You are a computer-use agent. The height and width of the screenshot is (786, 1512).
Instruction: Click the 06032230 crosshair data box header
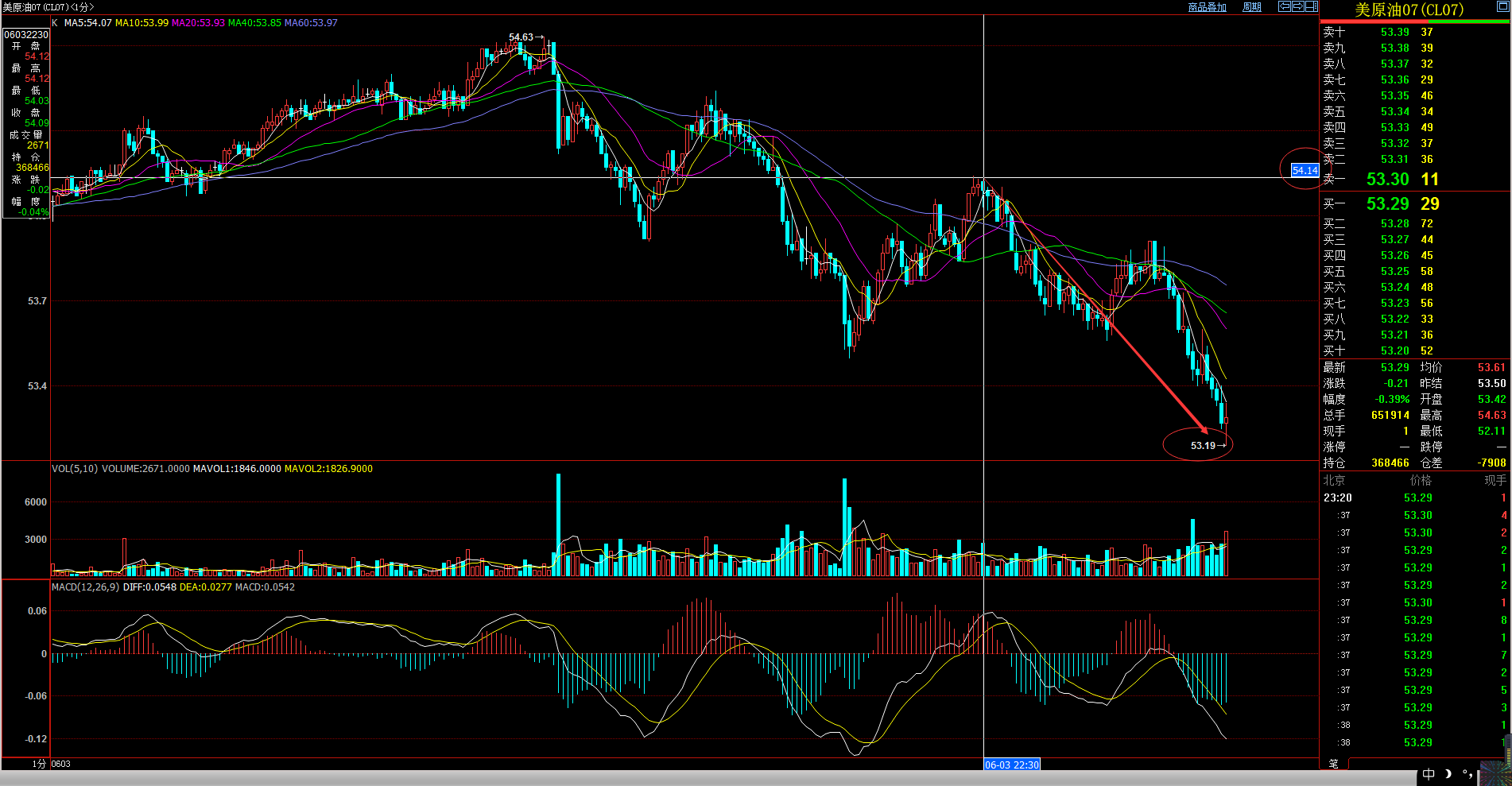pyautogui.click(x=26, y=35)
